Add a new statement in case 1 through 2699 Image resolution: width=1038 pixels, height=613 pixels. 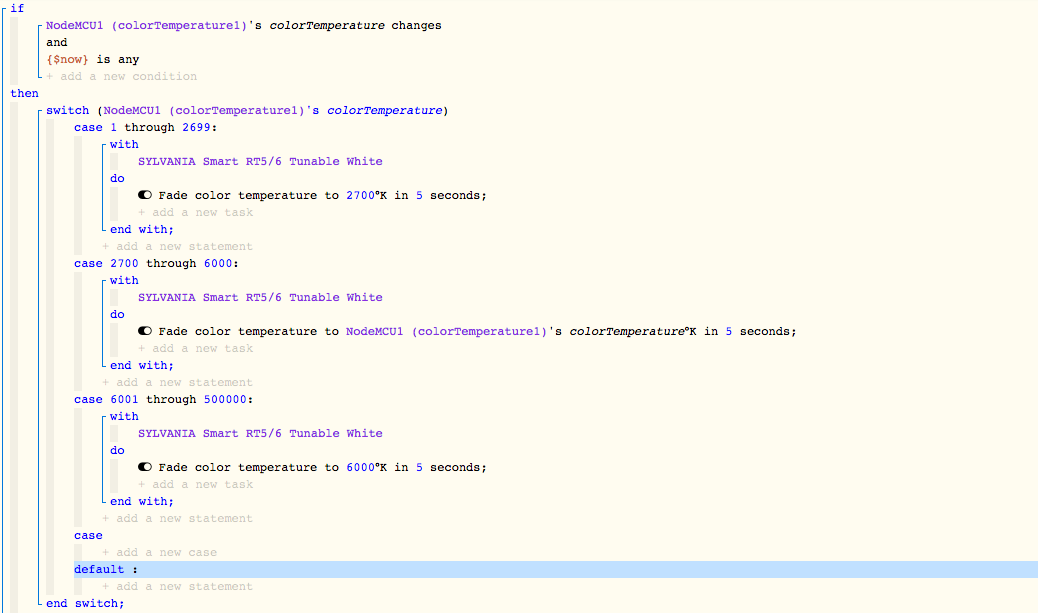(x=177, y=246)
